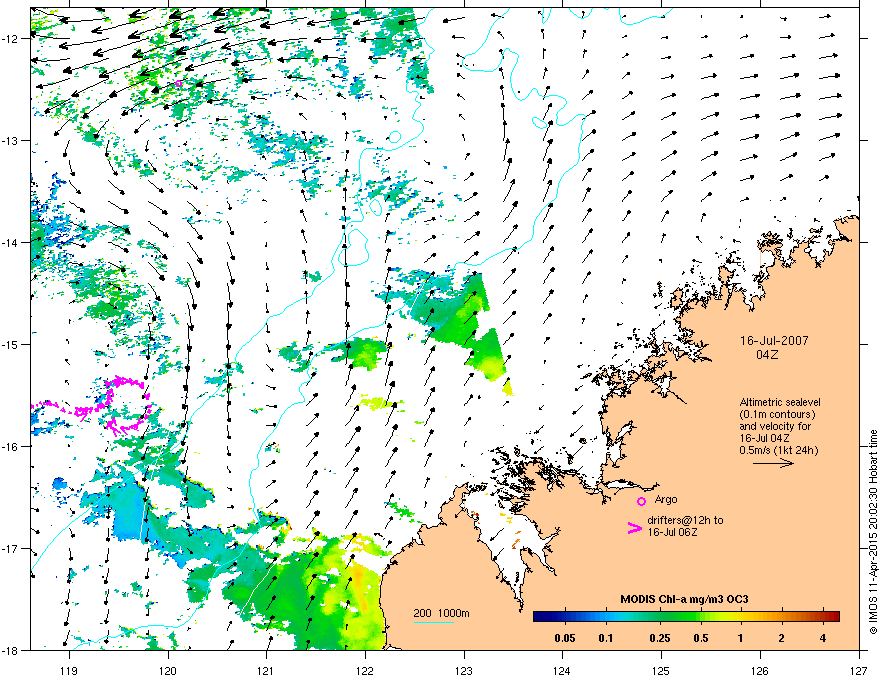
Task: Click the 'MODIS Chl-a mg/m3 OC3' title
Action: pyautogui.click(x=684, y=599)
